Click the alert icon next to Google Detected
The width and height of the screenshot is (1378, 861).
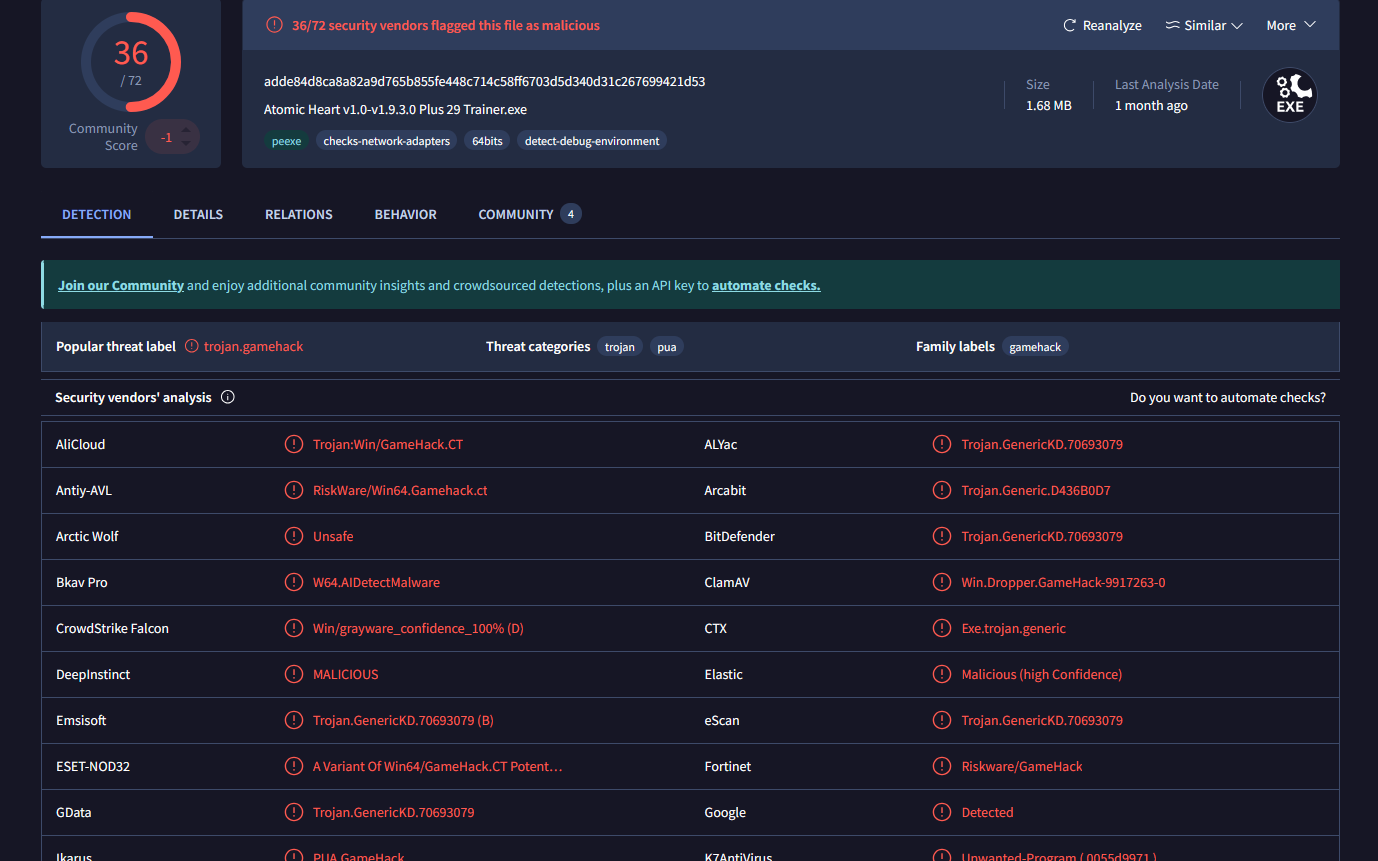(x=942, y=813)
